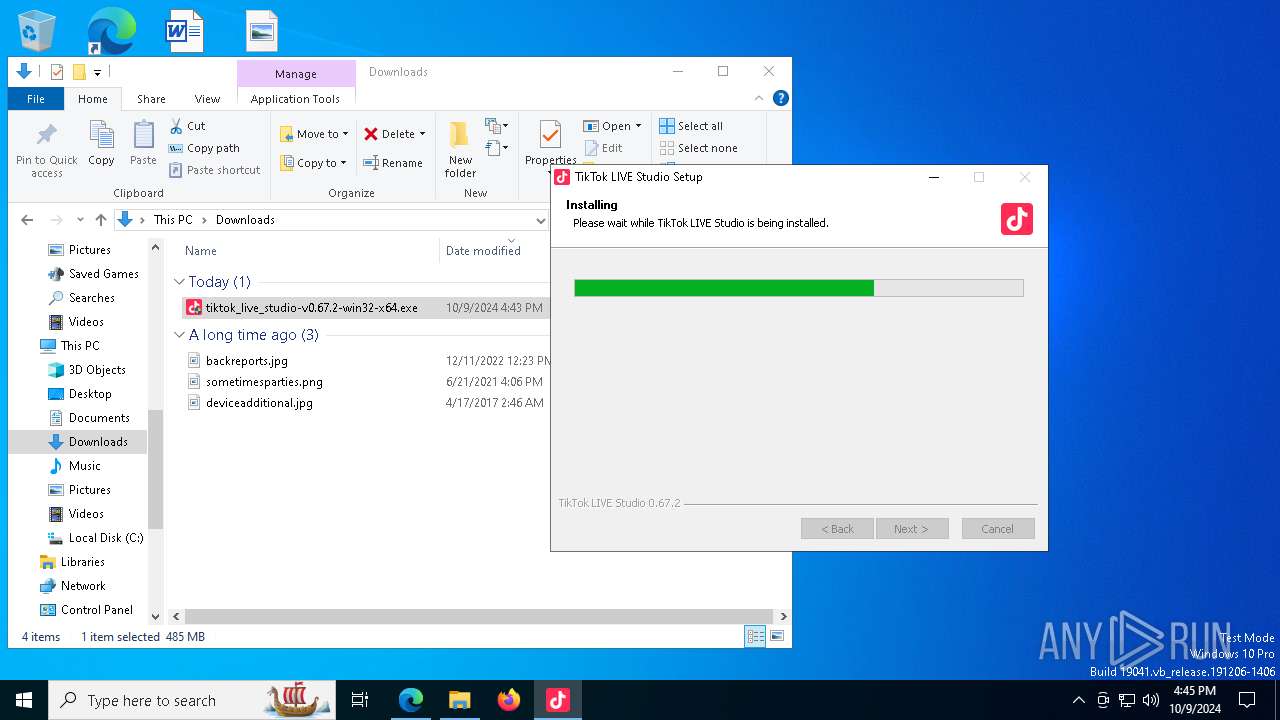Collapse the Today (1) group
This screenshot has width=1280, height=720.
[180, 282]
